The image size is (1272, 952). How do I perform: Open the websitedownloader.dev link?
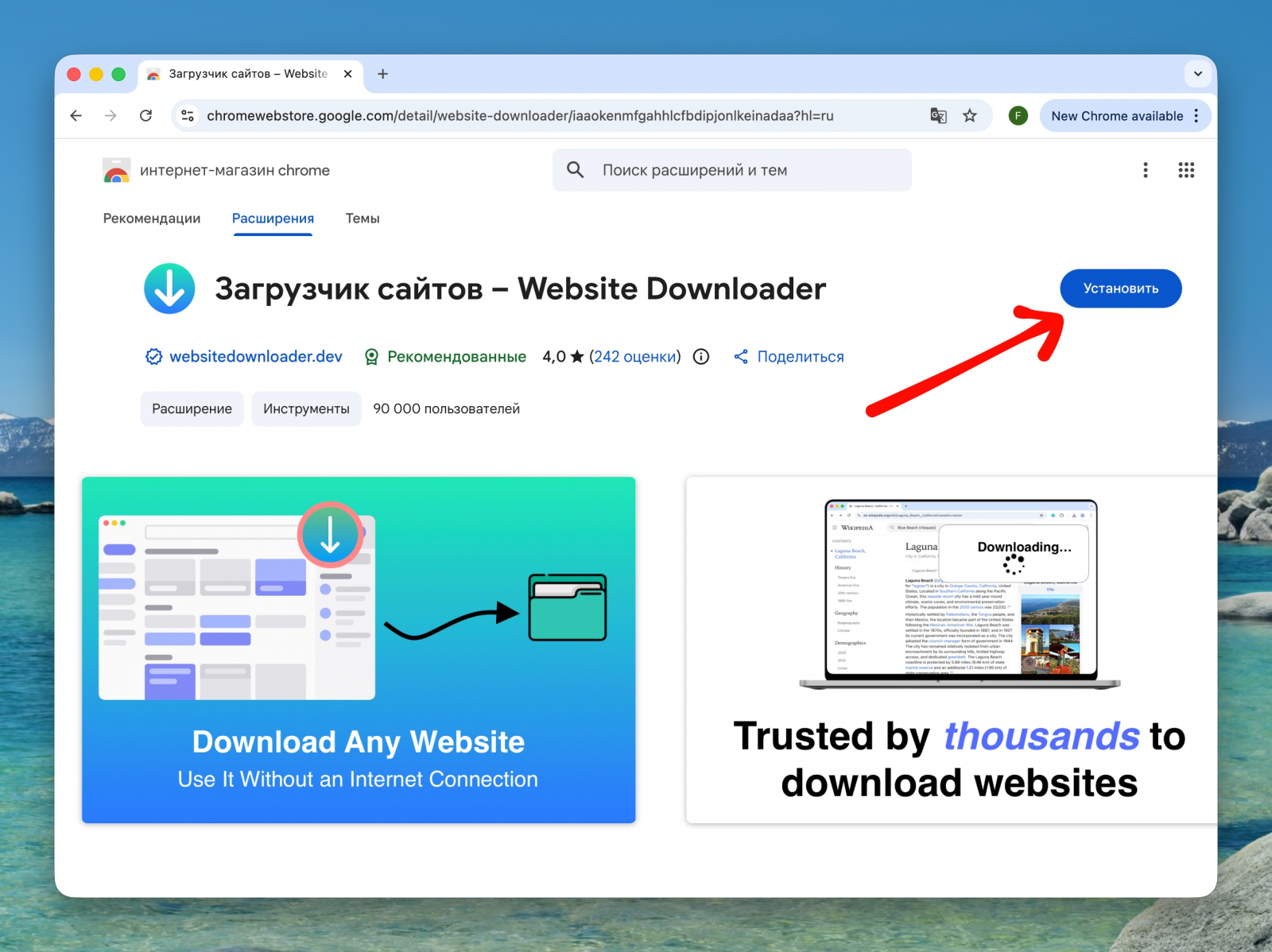pyautogui.click(x=256, y=356)
